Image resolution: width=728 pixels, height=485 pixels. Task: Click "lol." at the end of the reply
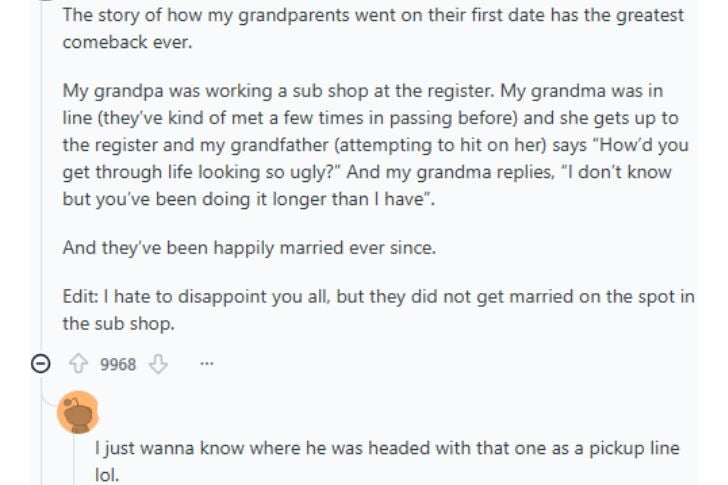(107, 476)
